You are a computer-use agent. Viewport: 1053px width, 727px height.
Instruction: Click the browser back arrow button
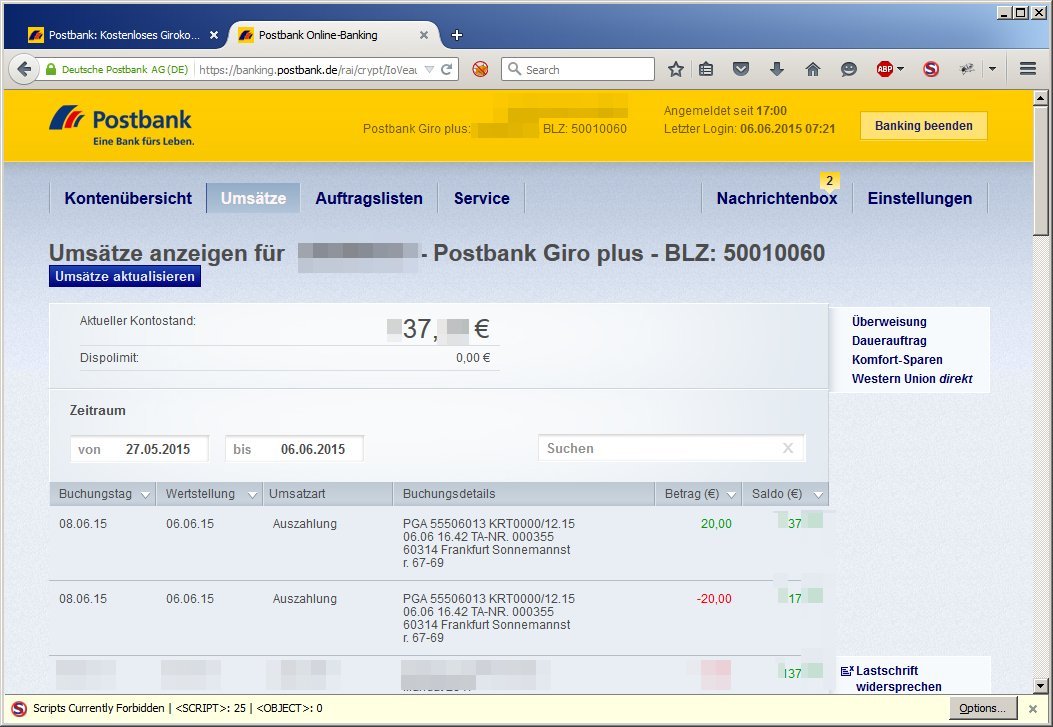(24, 69)
